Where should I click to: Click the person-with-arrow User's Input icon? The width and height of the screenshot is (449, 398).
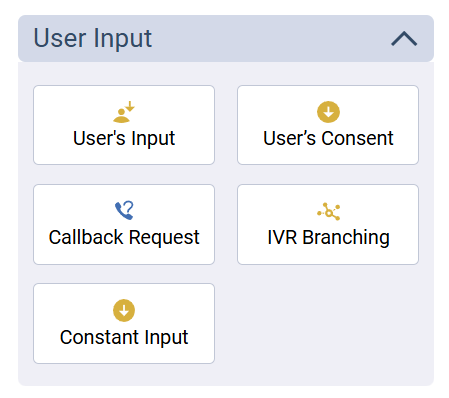(124, 112)
